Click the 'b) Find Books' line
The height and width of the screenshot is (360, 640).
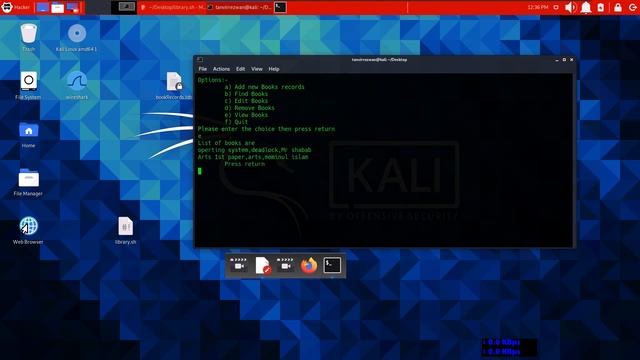click(x=246, y=94)
